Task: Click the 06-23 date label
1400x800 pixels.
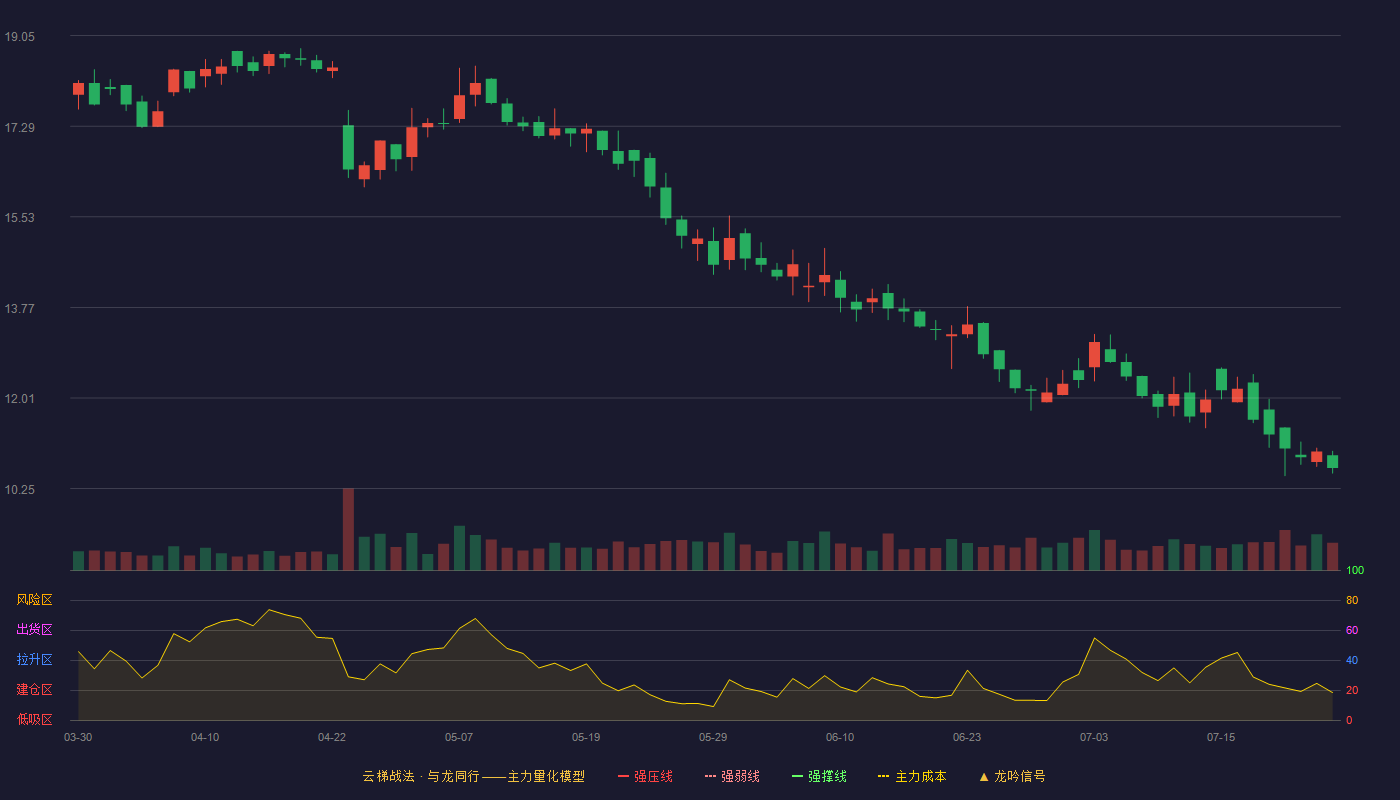Action: (967, 737)
